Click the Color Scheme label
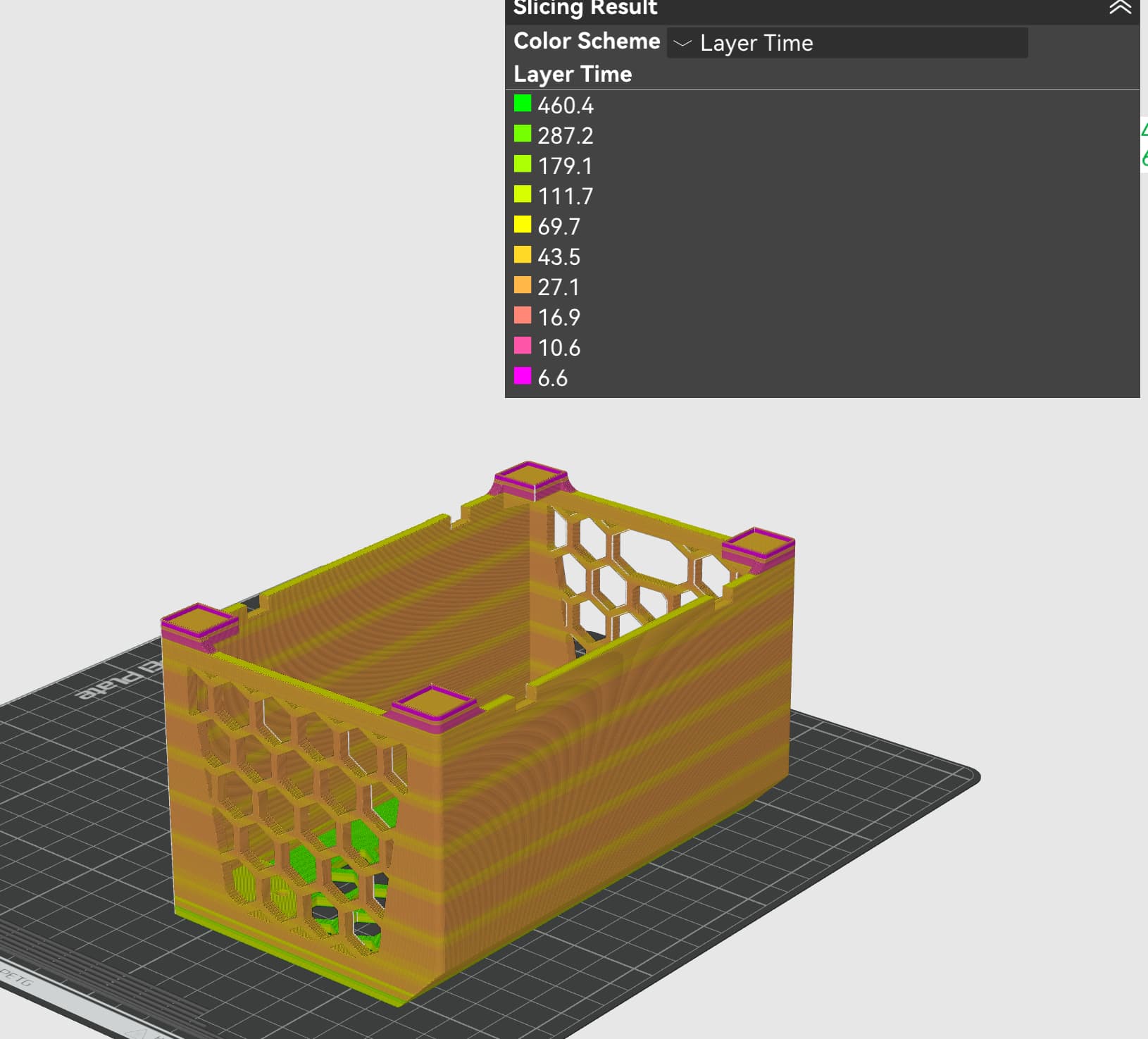 (587, 41)
